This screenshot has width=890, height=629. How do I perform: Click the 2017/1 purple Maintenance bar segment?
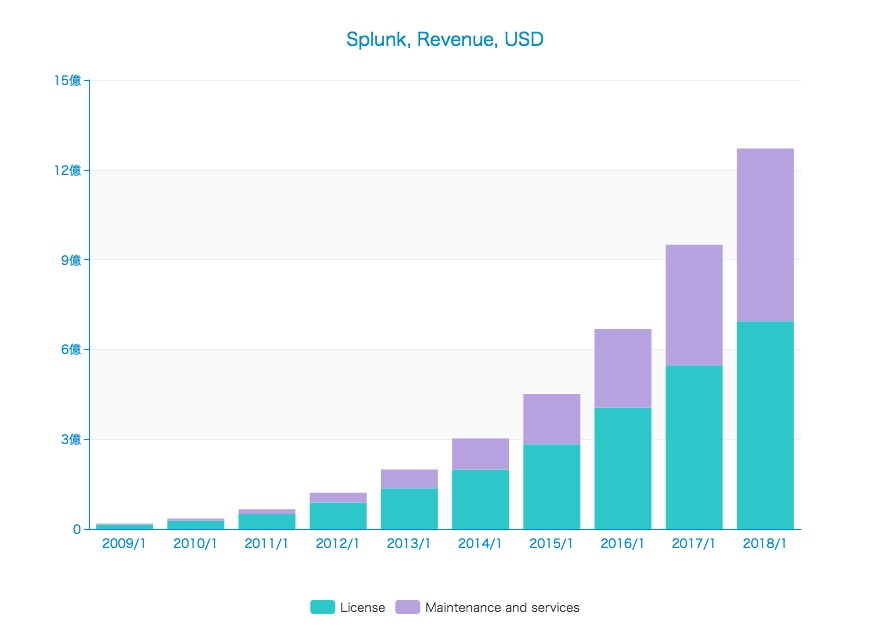point(694,305)
